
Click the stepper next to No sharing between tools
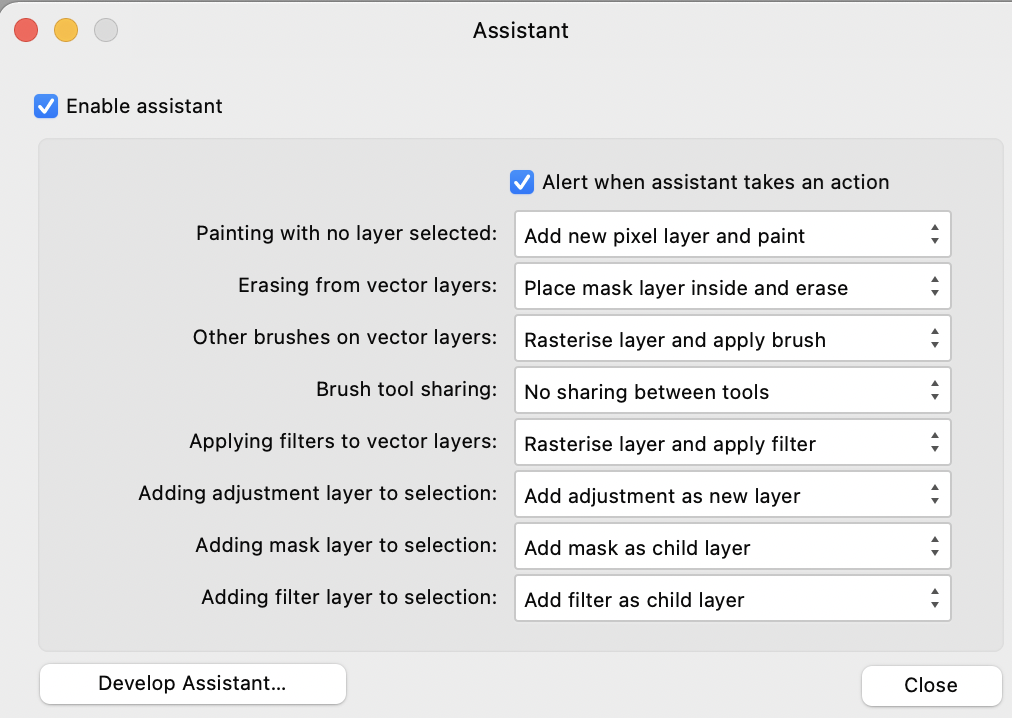pyautogui.click(x=934, y=390)
